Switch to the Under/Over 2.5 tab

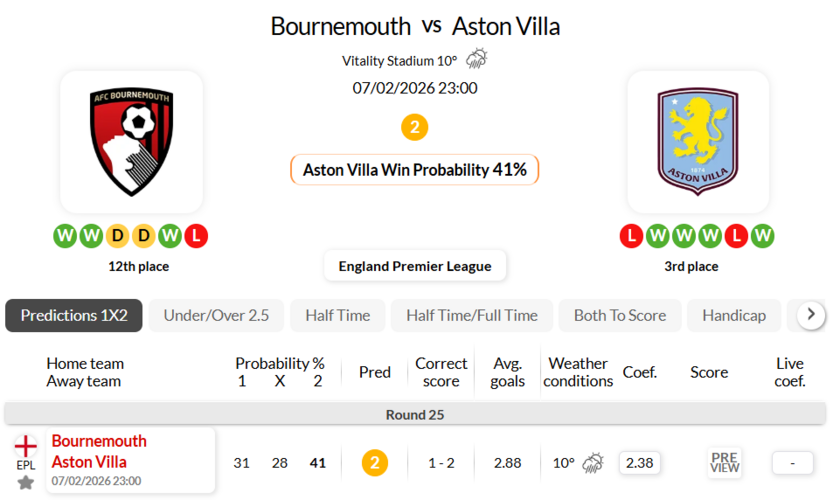click(x=216, y=315)
